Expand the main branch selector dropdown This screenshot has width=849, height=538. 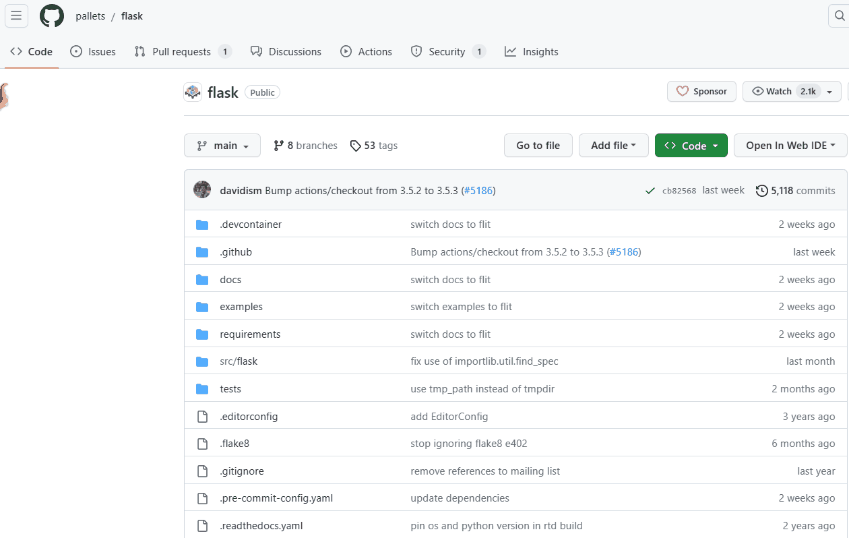tap(223, 146)
